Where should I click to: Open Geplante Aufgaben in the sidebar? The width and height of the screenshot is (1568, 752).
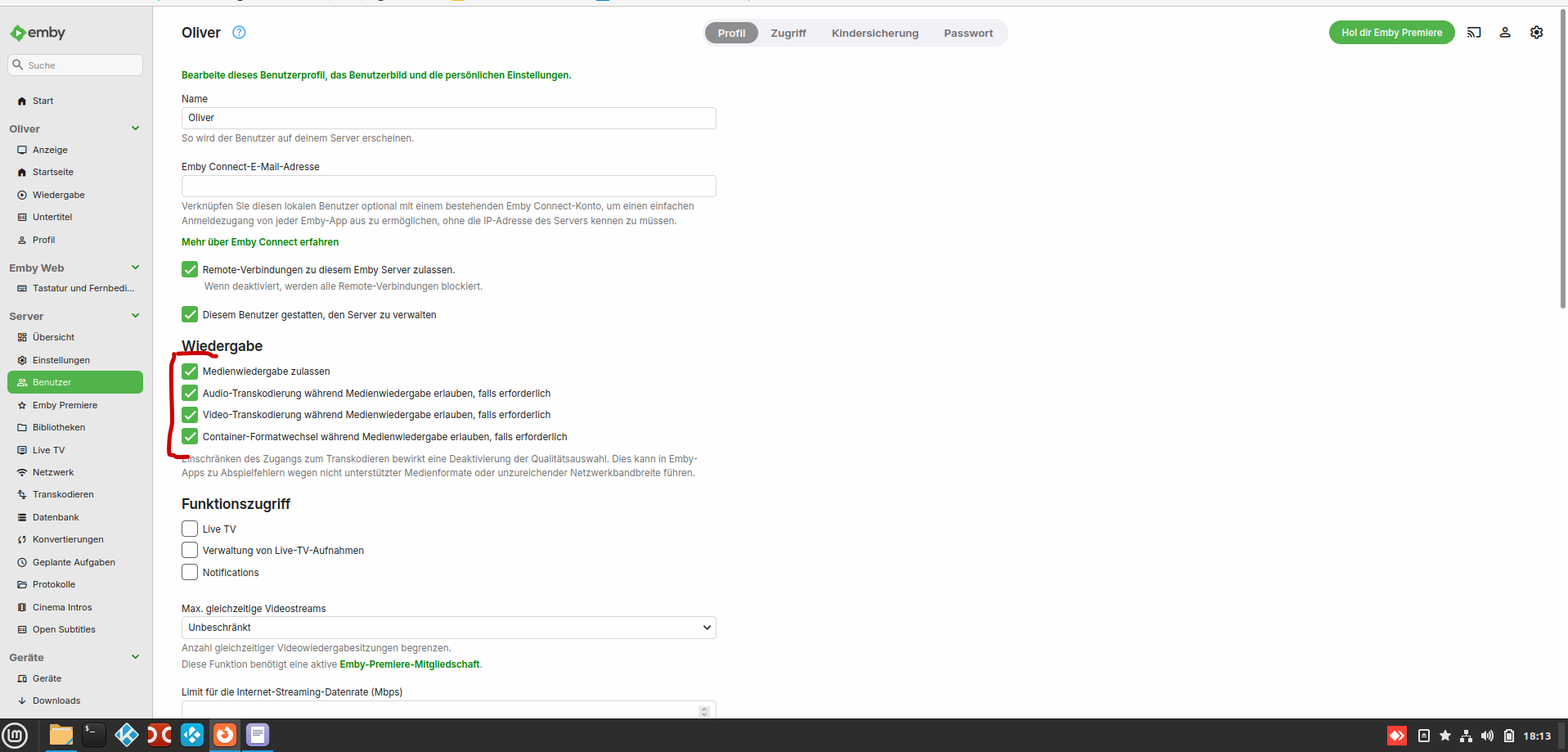75,563
